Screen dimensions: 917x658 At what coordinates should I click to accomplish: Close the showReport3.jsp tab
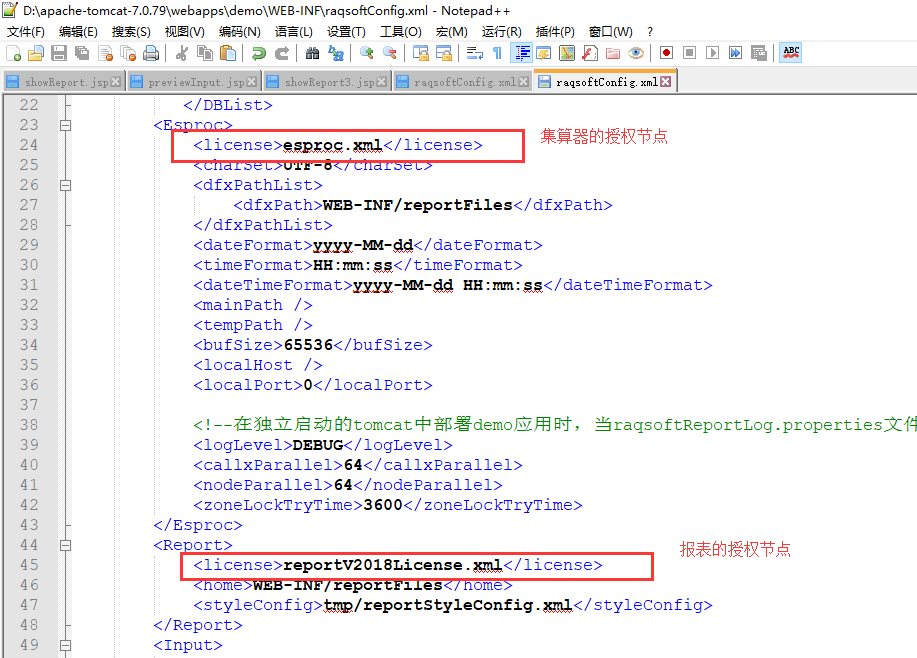tap(381, 82)
